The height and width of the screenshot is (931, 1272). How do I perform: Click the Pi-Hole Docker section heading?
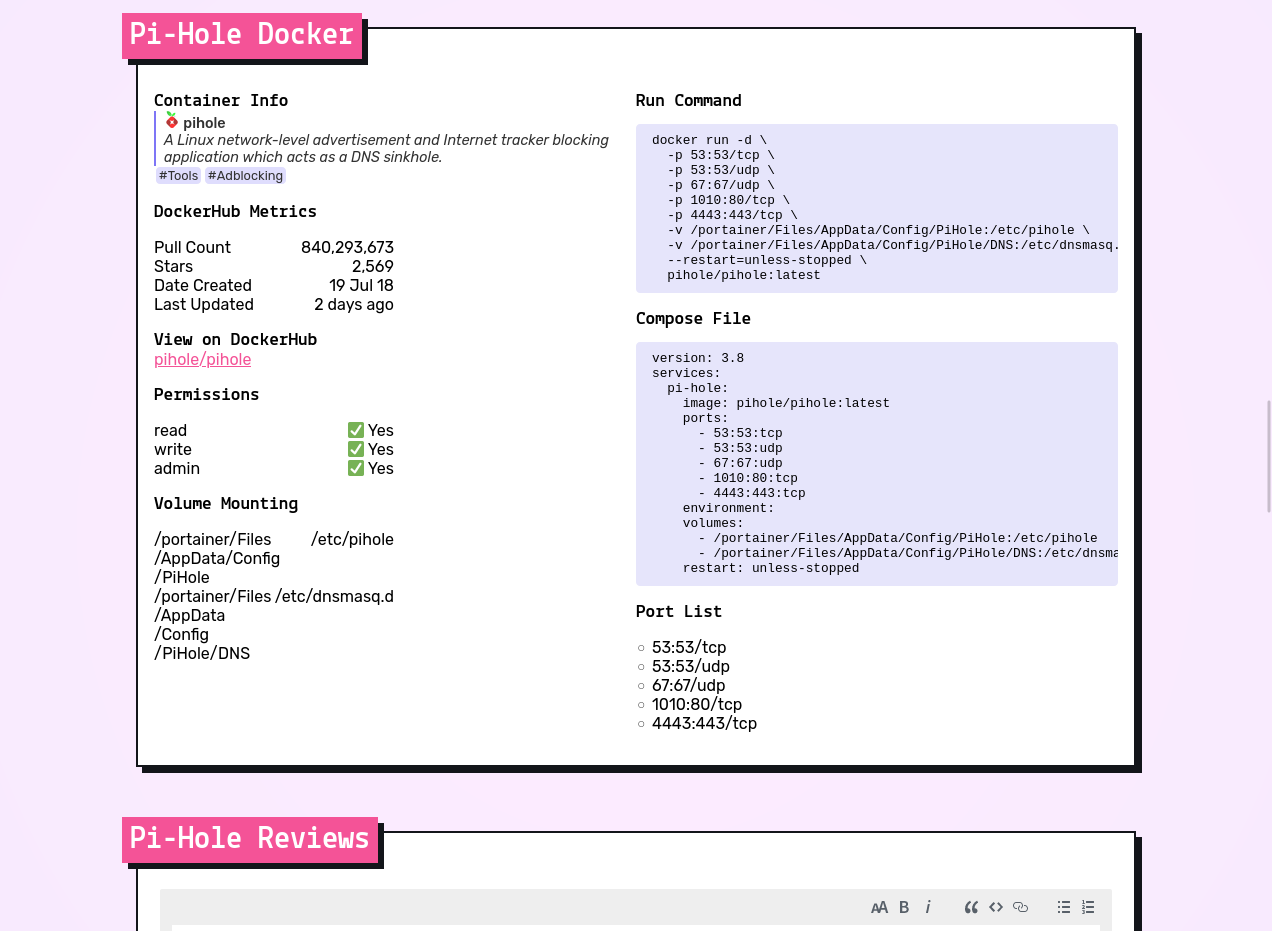click(242, 35)
